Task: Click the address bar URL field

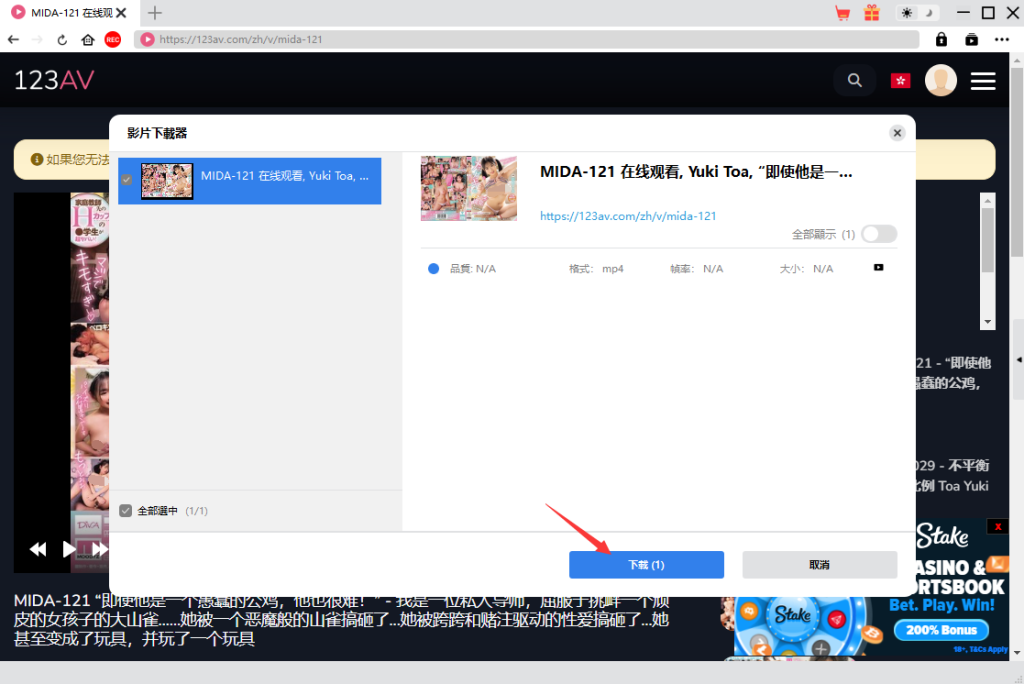Action: pos(526,39)
